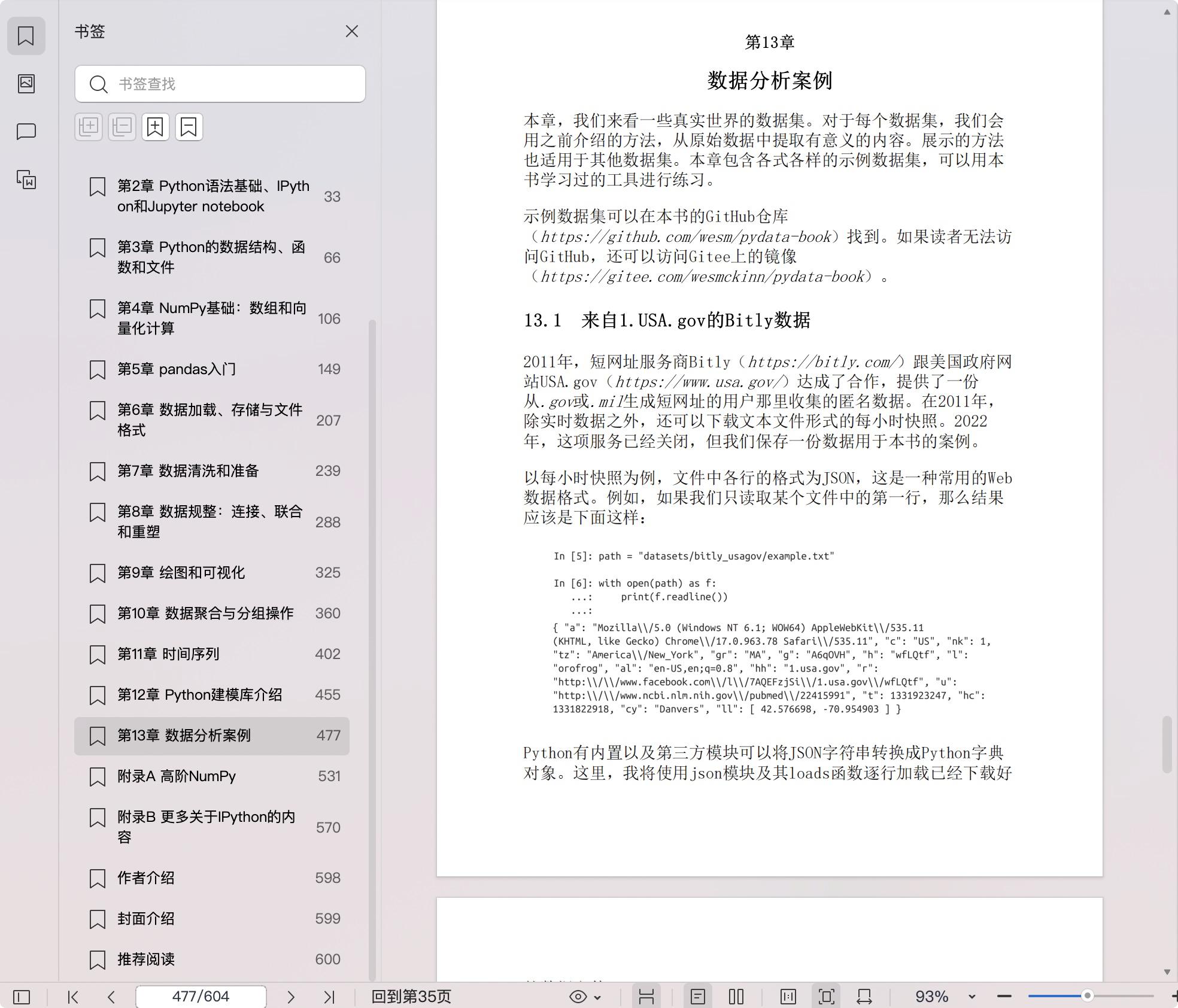Click bookmark icon beside 第11章 时间序列
The height and width of the screenshot is (1008, 1178).
tap(98, 654)
